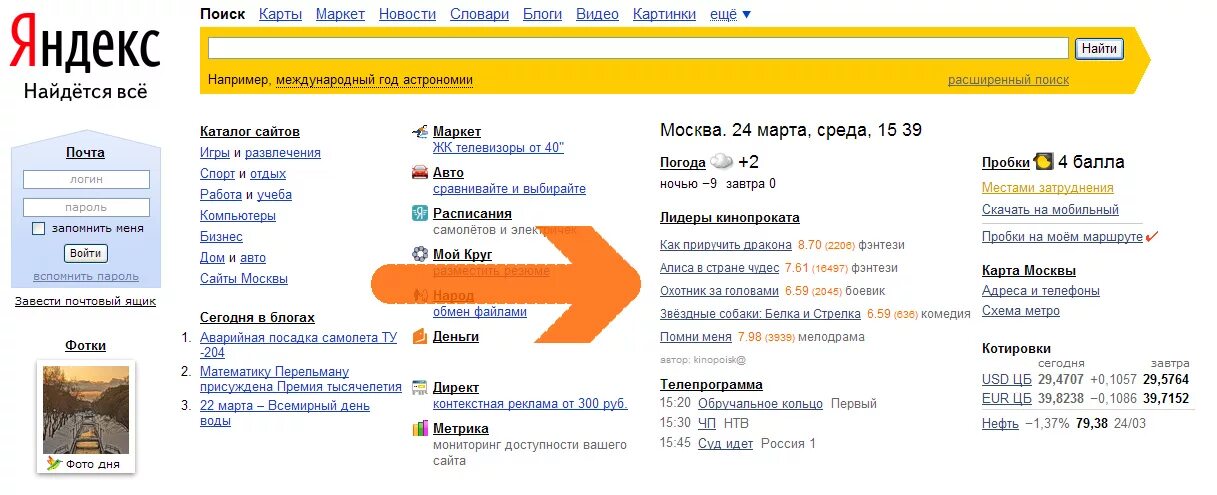
Task: Open Скачать на мобильный link
Action: point(1050,210)
